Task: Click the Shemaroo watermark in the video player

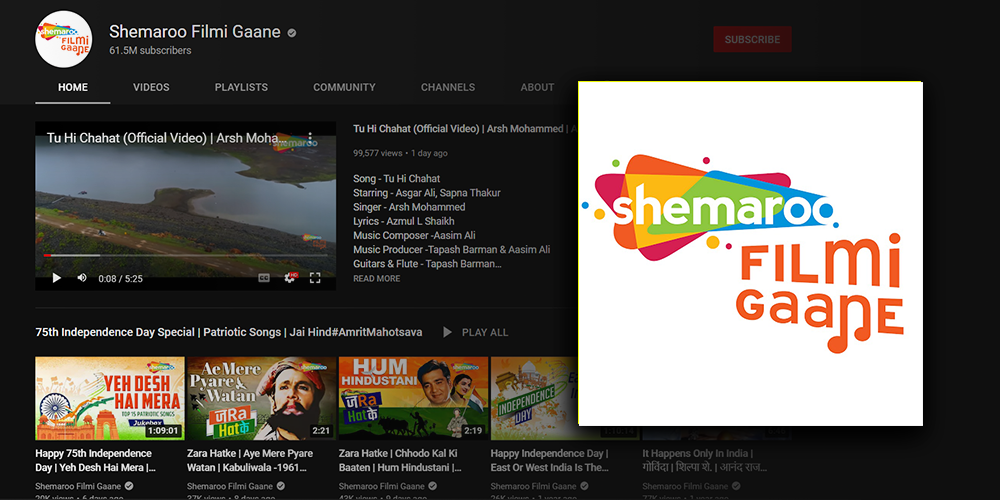Action: (x=295, y=141)
